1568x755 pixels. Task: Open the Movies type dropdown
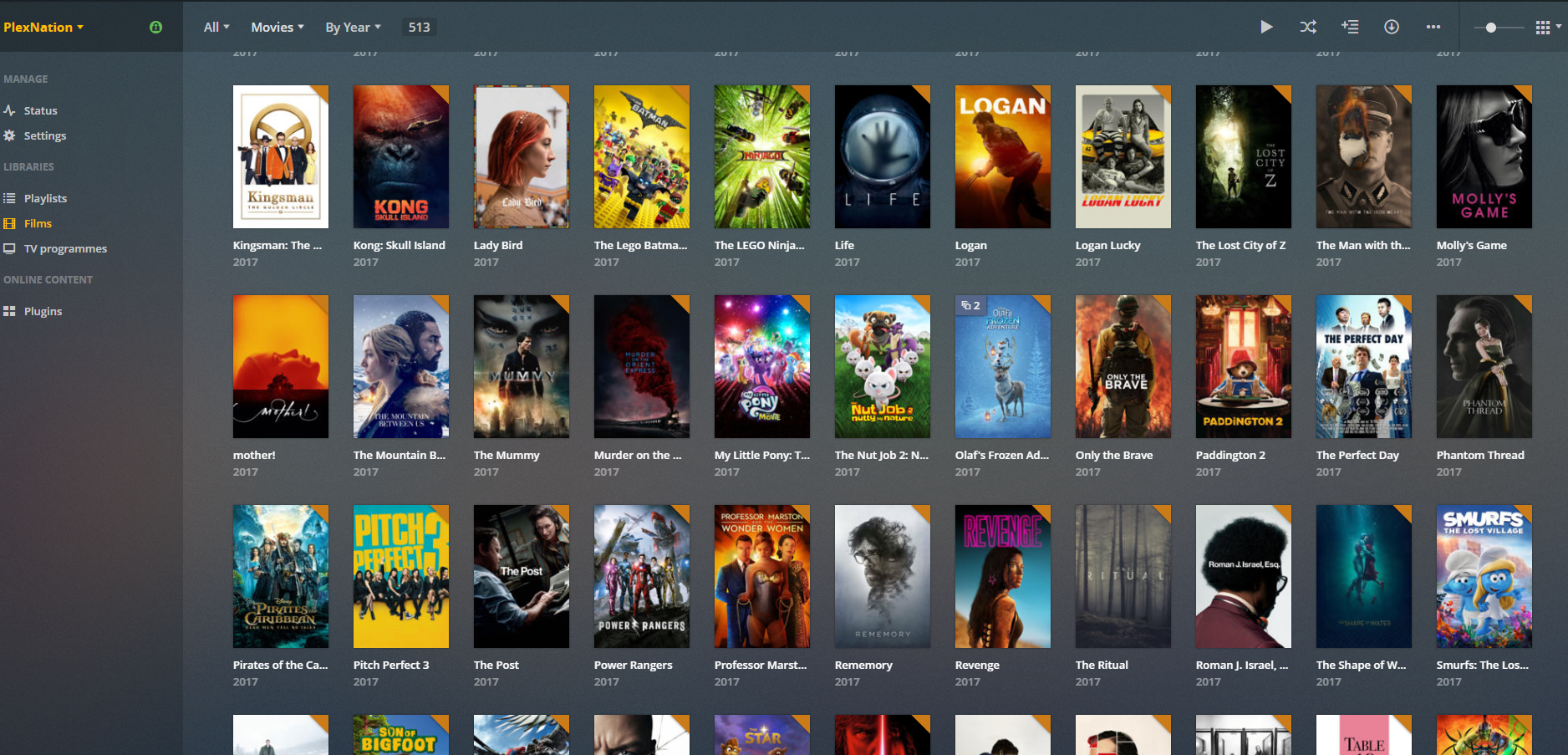pyautogui.click(x=277, y=27)
